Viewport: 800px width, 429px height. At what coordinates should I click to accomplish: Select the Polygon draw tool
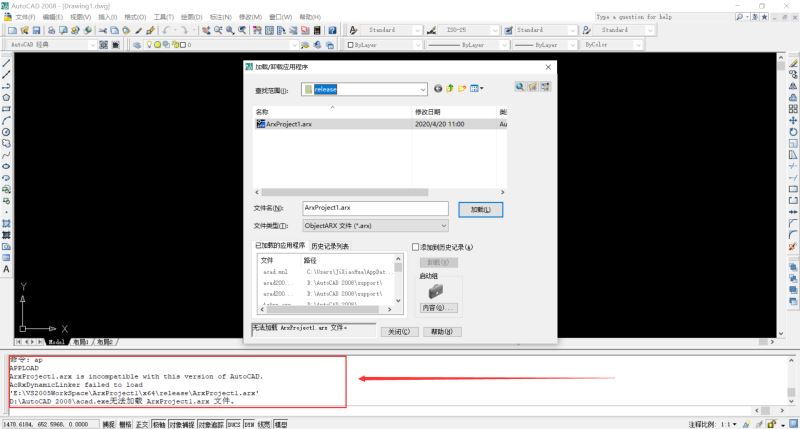(x=6, y=97)
